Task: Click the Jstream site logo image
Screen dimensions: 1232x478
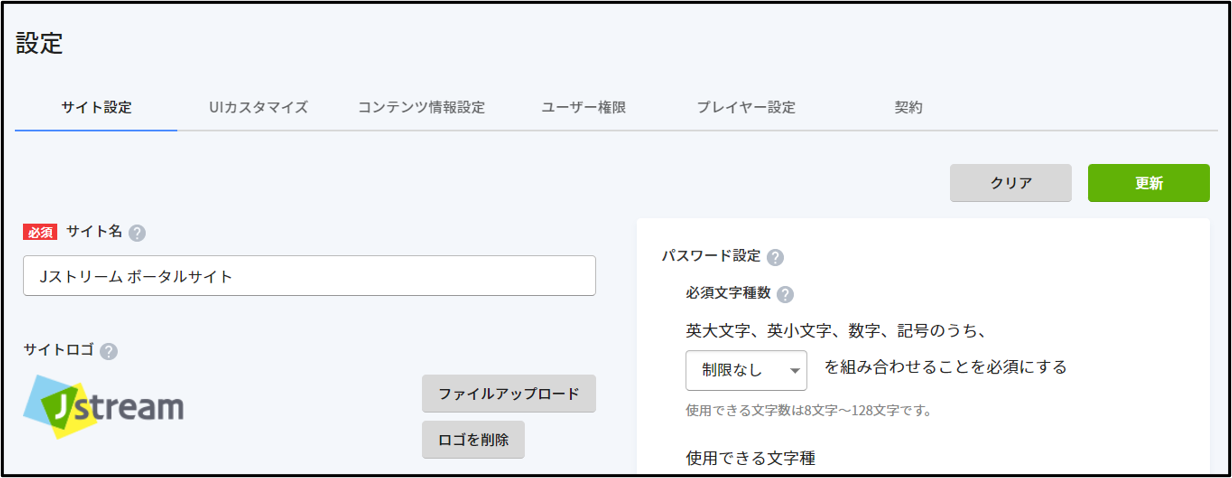Action: pyautogui.click(x=104, y=406)
